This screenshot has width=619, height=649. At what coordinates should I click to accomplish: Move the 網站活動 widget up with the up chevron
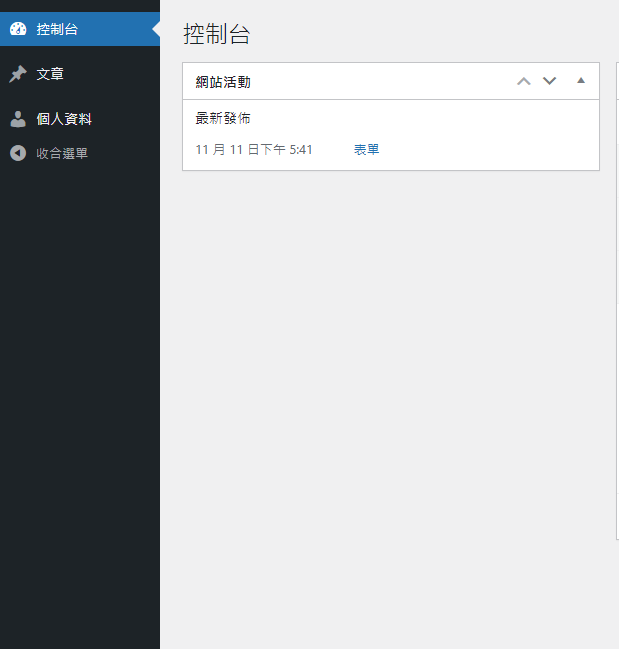click(x=523, y=81)
